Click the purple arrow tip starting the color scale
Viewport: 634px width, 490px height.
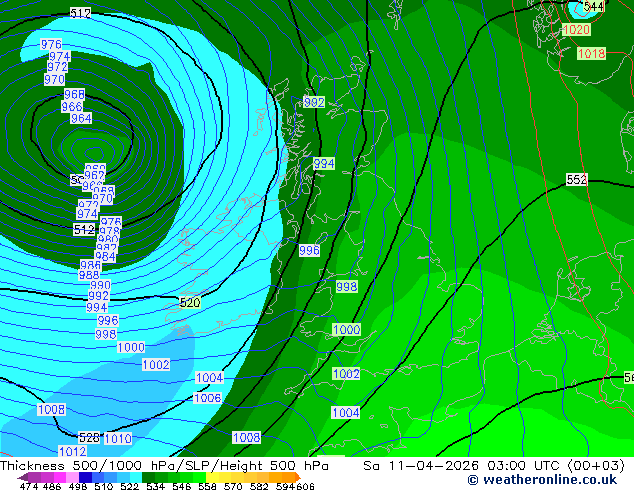pyautogui.click(x=23, y=477)
